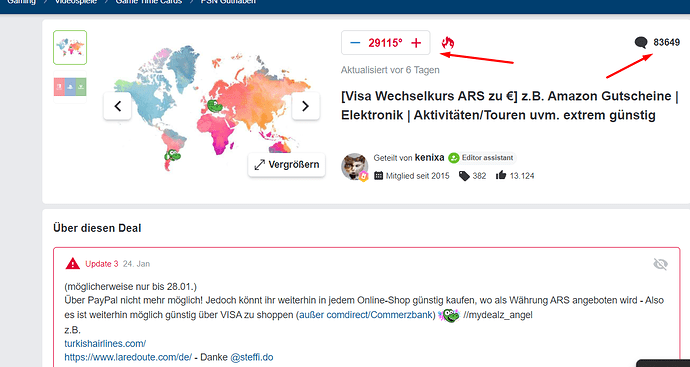This screenshot has height=367, width=690.
Task: Click the calendar member-since icon
Action: (378, 176)
